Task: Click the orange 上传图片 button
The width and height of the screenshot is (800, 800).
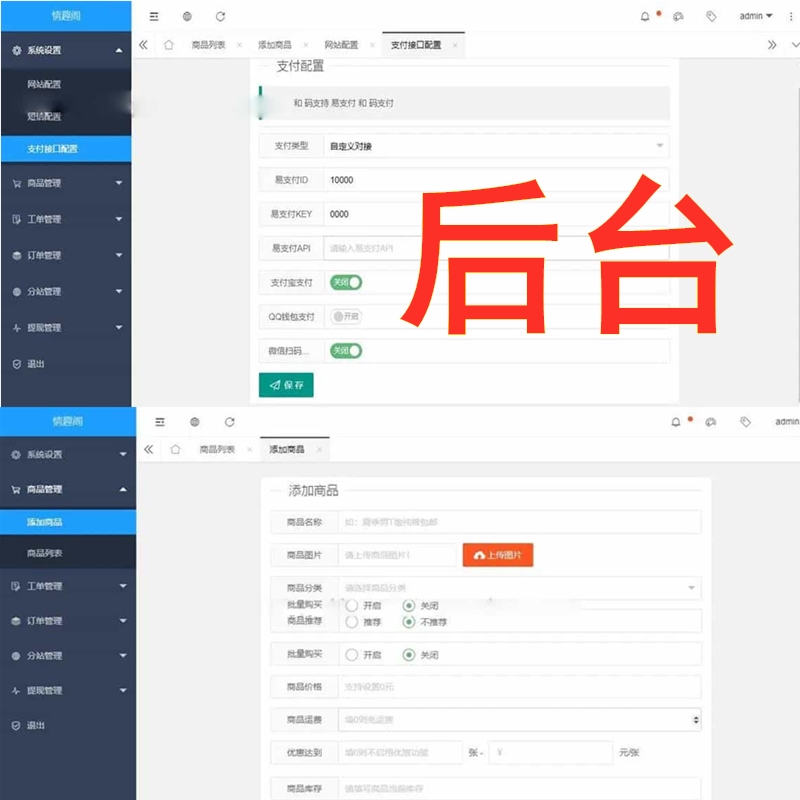Action: [497, 555]
